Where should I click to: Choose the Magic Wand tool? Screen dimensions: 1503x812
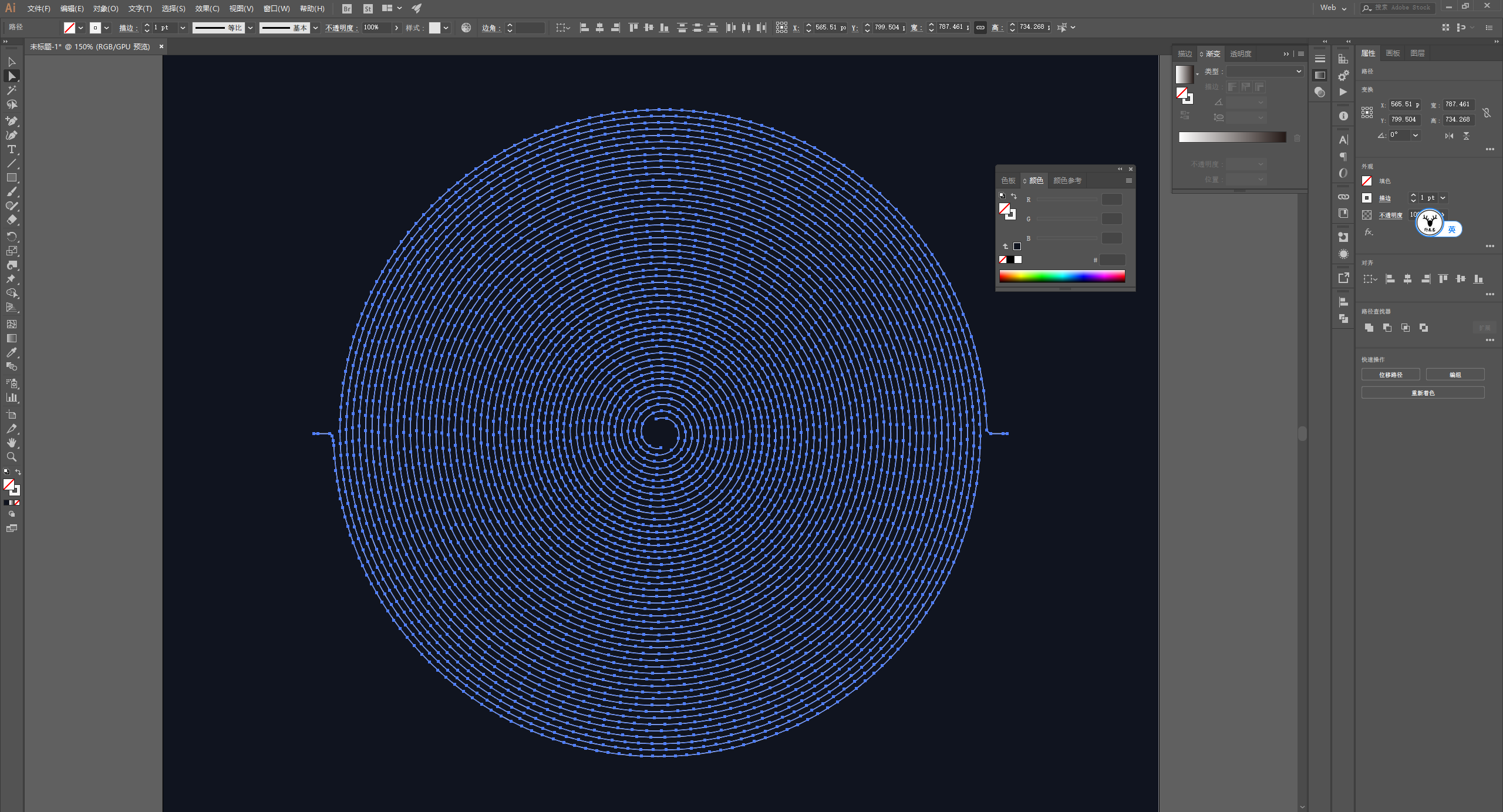click(x=11, y=90)
